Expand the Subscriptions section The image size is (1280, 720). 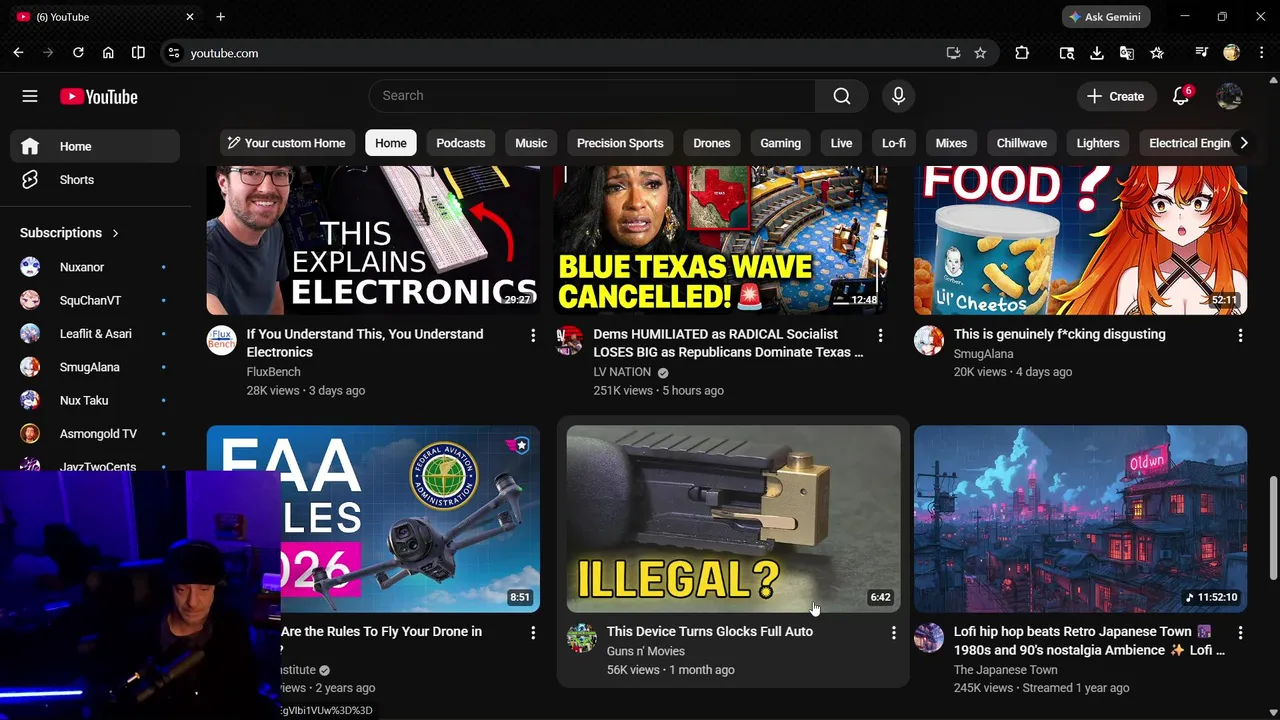[x=70, y=233]
